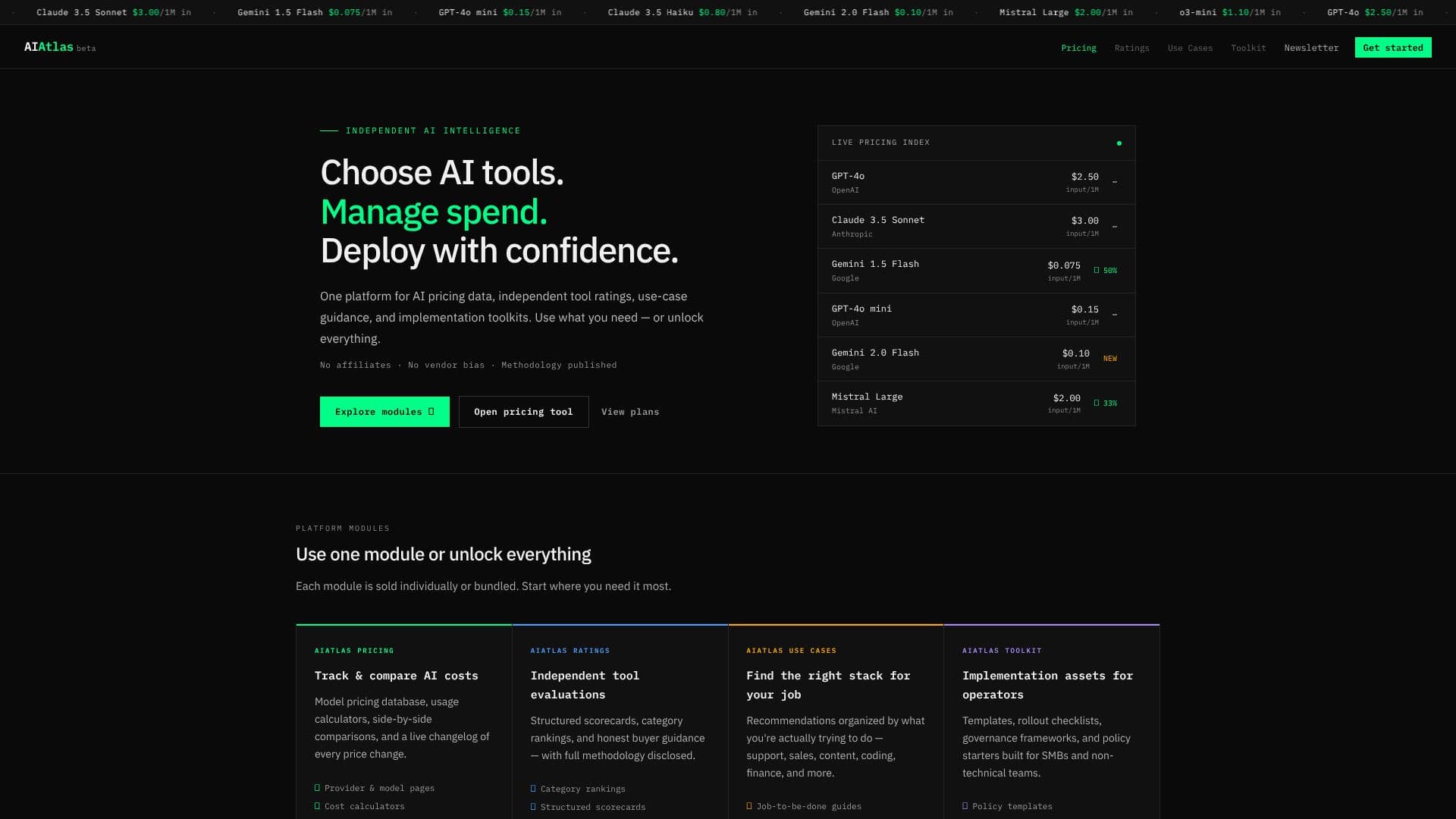This screenshot has height=819, width=1456.
Task: Click ticker item Mistral Large $2.00
Action: (x=1066, y=12)
